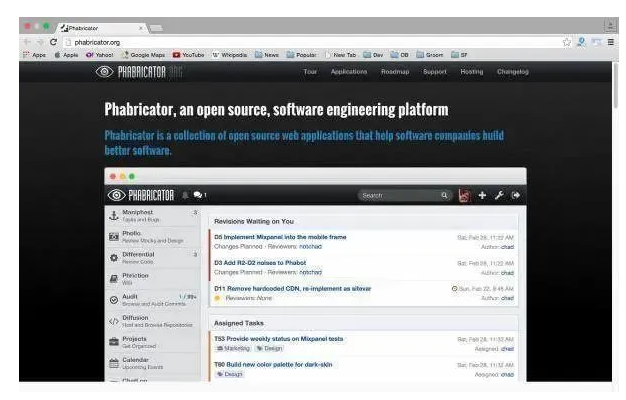Click the phabricator.org address bar

pyautogui.click(x=311, y=42)
